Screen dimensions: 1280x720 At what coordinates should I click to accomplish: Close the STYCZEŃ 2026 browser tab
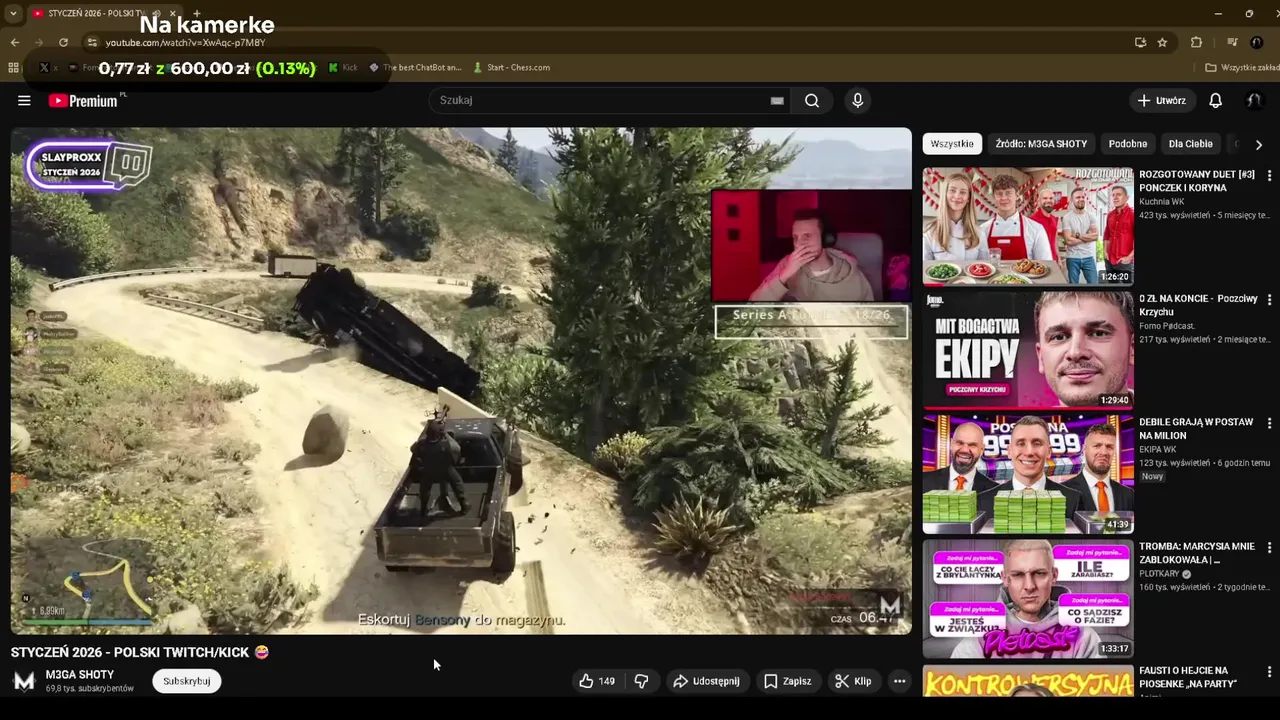(172, 14)
